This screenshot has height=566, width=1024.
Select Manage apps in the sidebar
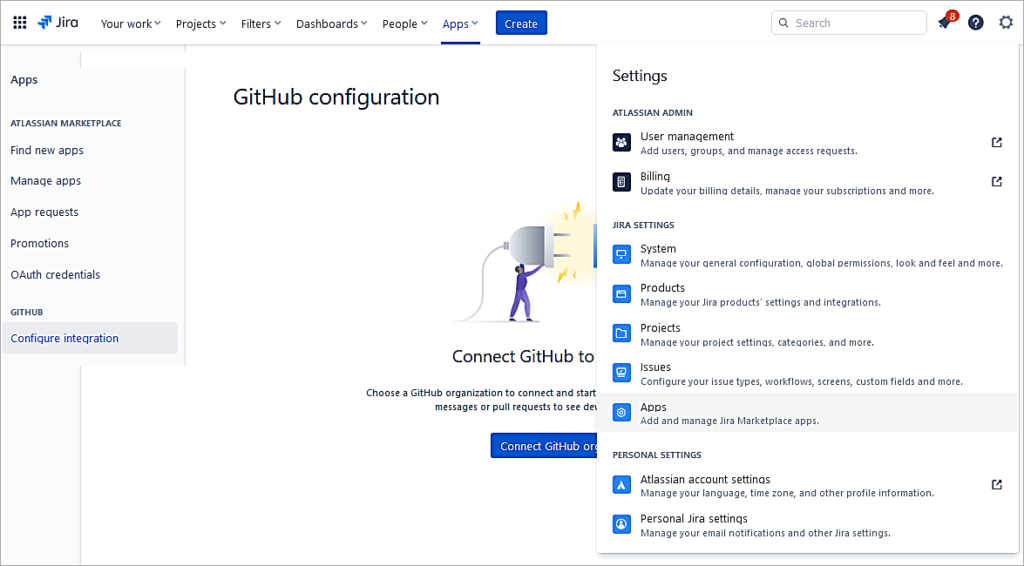pos(46,181)
